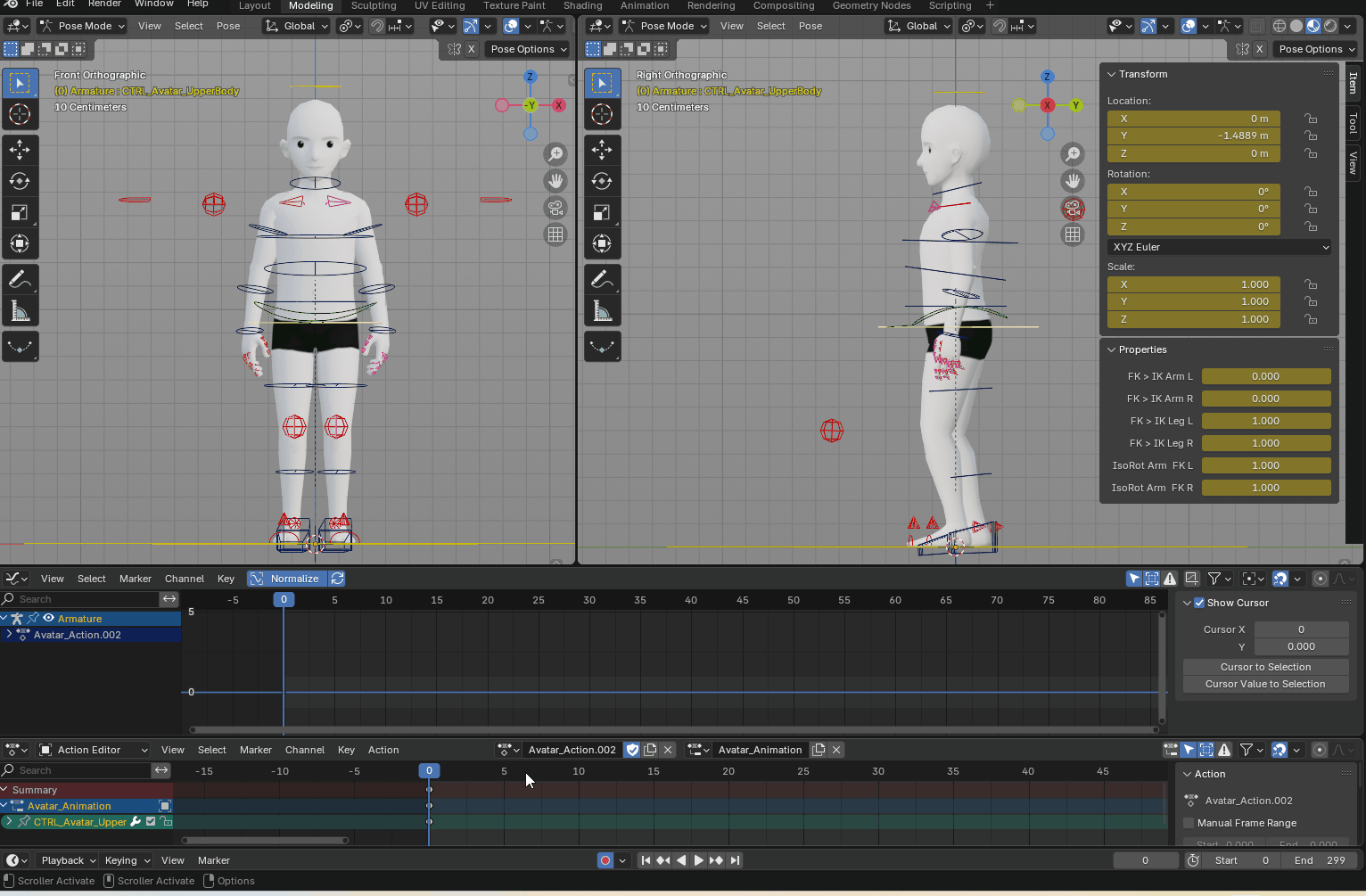
Task: Click the FK > IK Leg L slider
Action: 1265,421
